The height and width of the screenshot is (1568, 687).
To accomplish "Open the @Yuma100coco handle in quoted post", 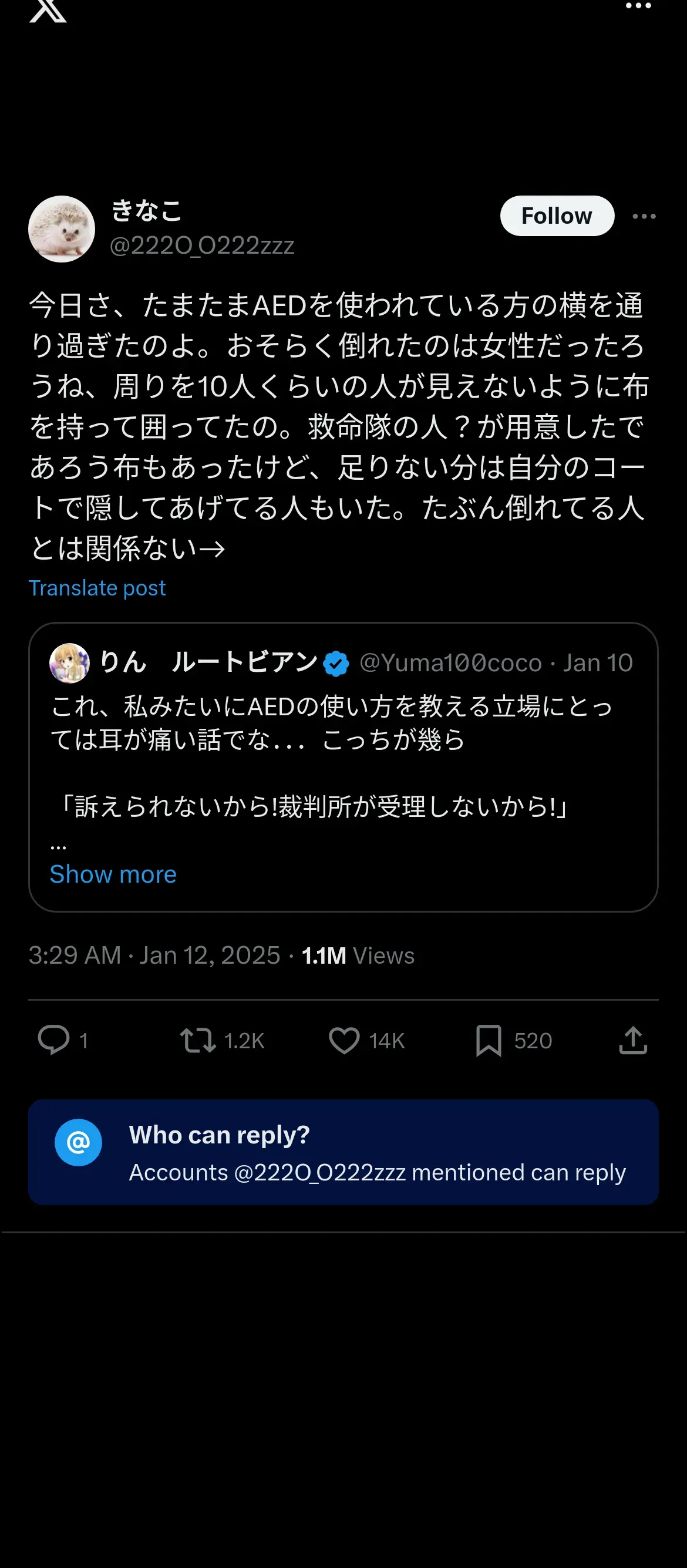I will point(450,663).
